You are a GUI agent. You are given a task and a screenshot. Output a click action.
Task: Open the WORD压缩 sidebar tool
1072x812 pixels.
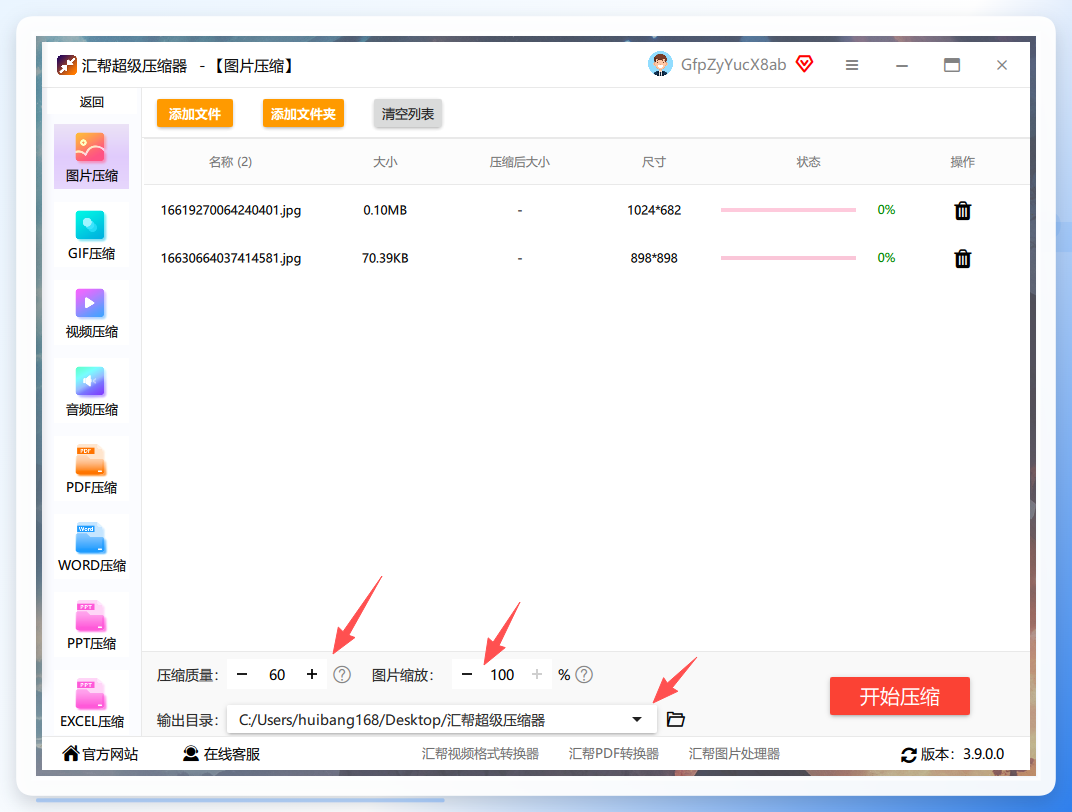click(91, 546)
